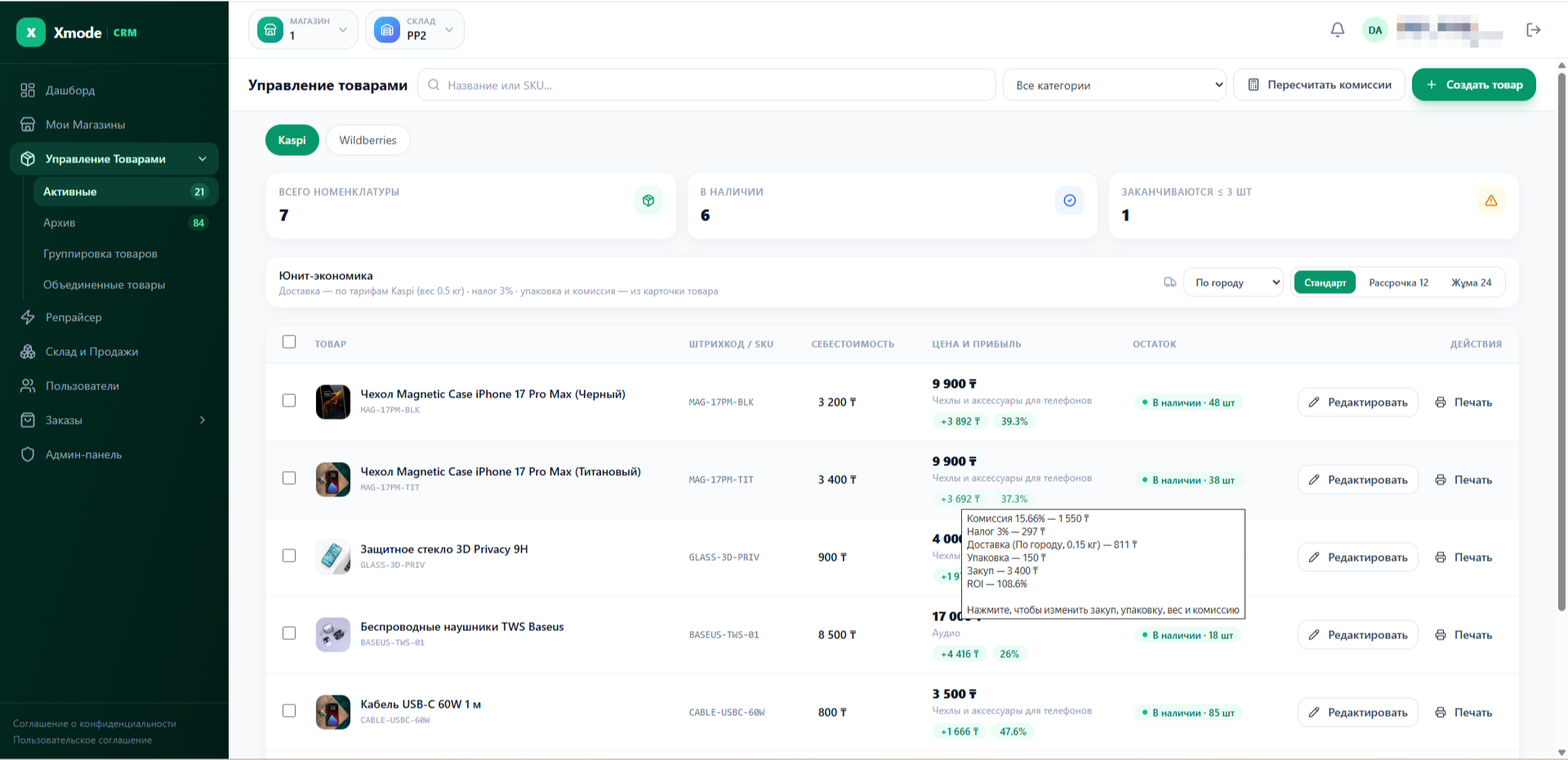Check the Защитное стекло 3D Privacy row checkbox
The width and height of the screenshot is (1568, 760).
[x=289, y=556]
